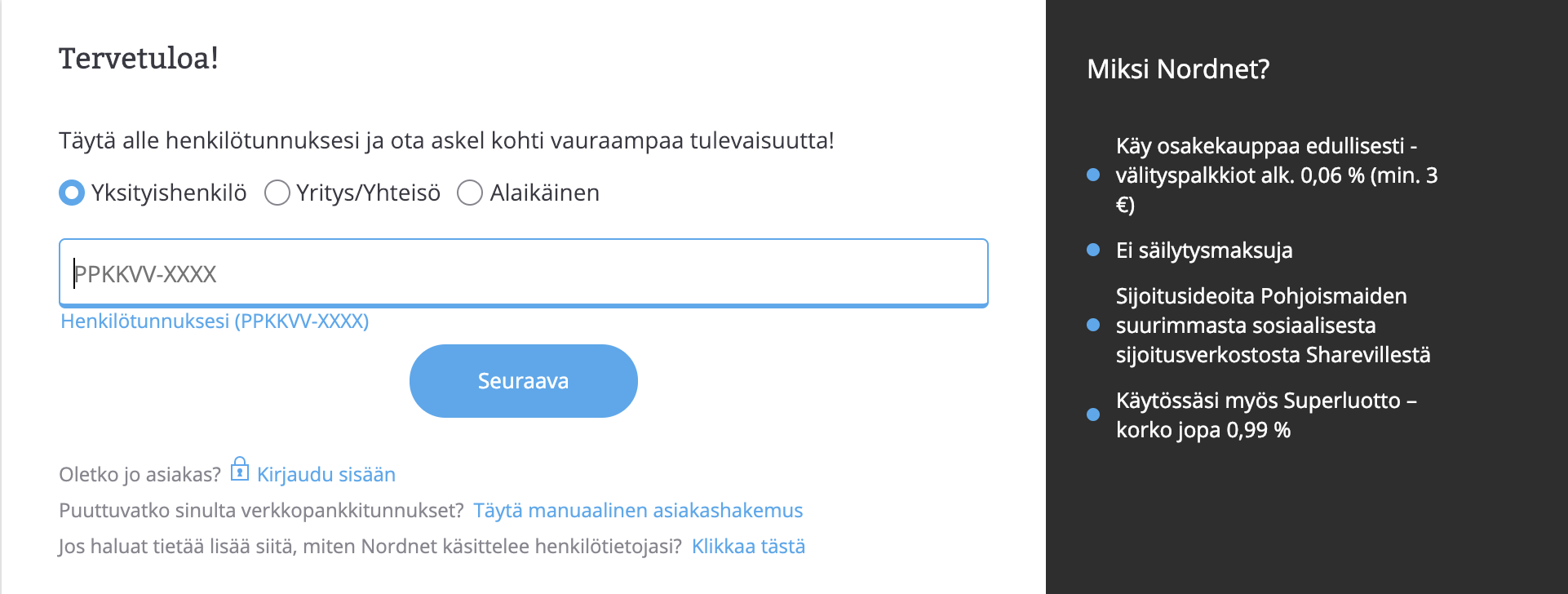Click the Superluotto korko jopa 0,99 % text

point(1265,415)
